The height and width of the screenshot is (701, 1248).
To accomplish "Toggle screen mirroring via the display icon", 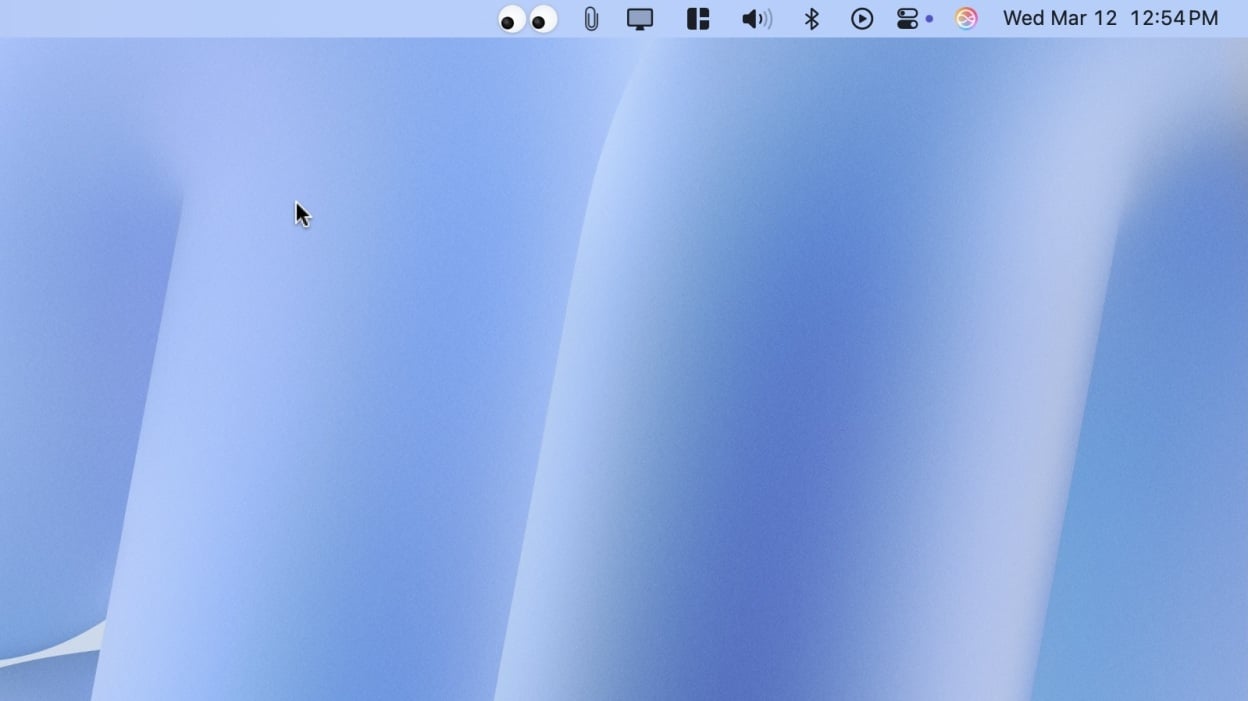I will (x=640, y=18).
